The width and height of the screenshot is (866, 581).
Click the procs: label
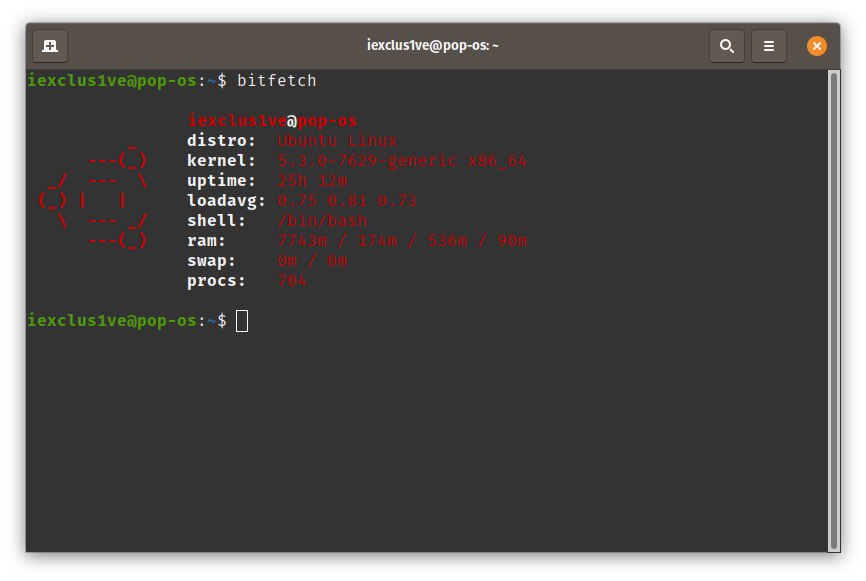[216, 281]
